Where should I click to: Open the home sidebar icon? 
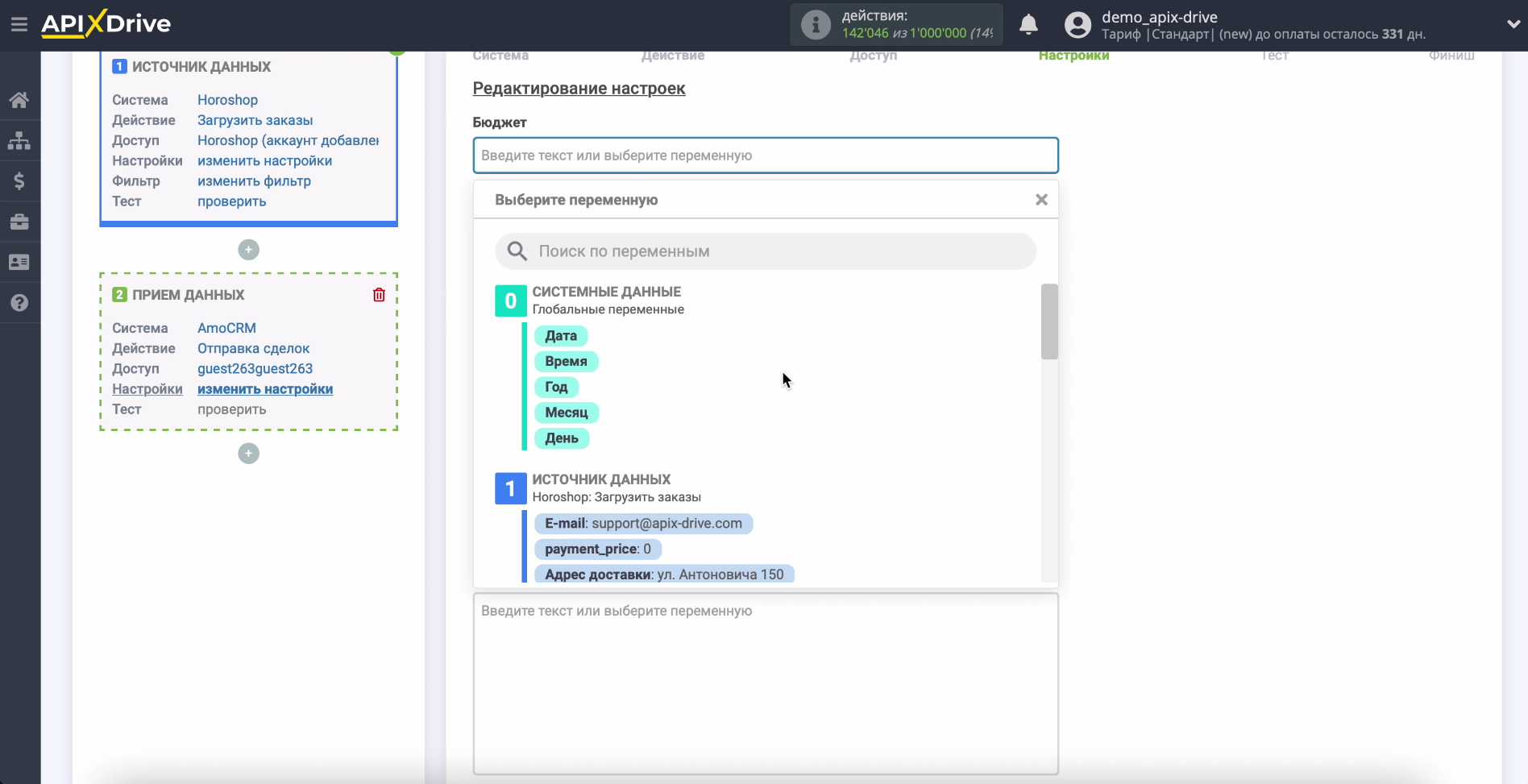tap(19, 100)
